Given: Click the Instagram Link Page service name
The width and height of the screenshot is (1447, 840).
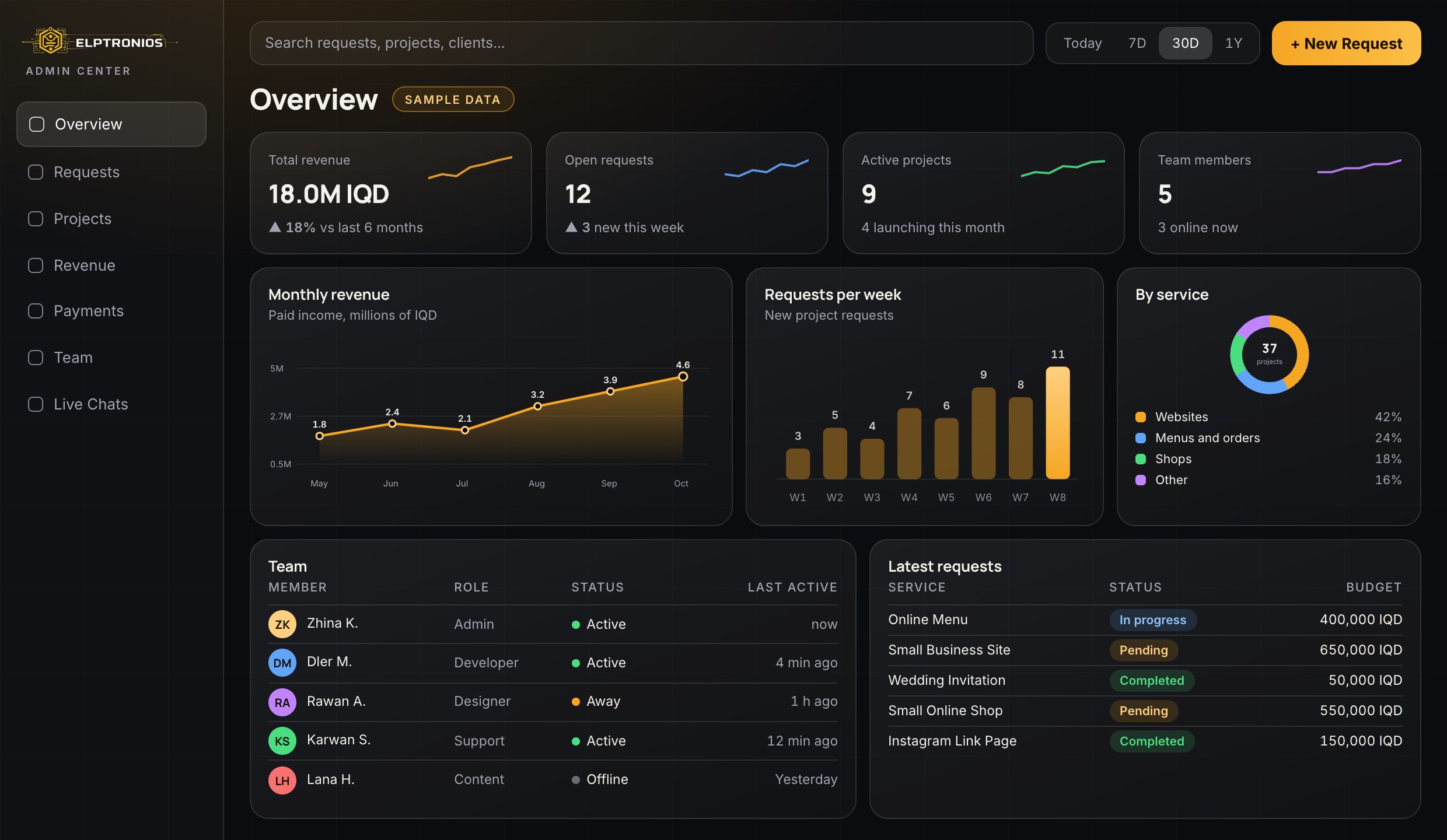Looking at the screenshot, I should pyautogui.click(x=952, y=741).
